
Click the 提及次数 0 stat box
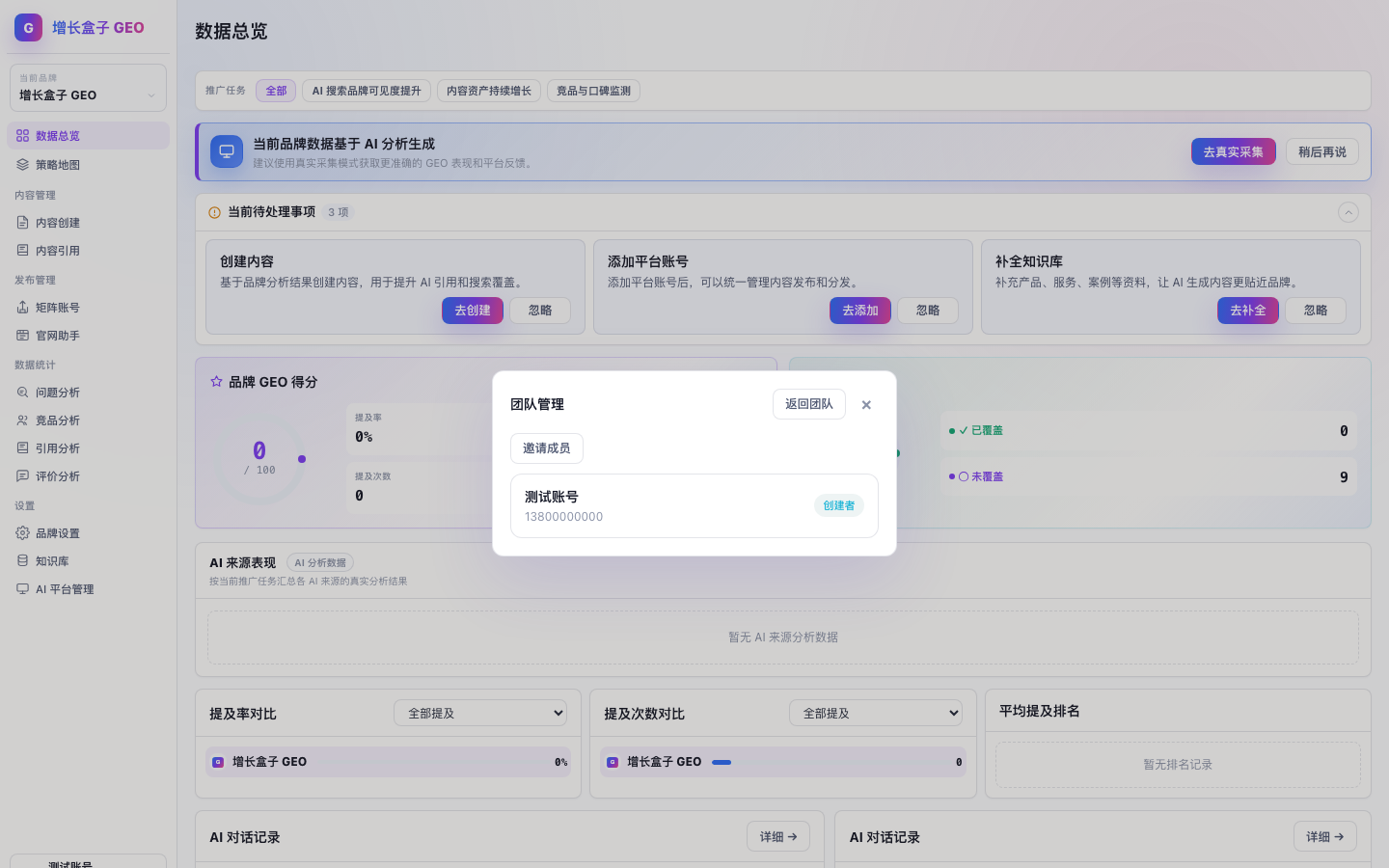pyautogui.click(x=419, y=488)
